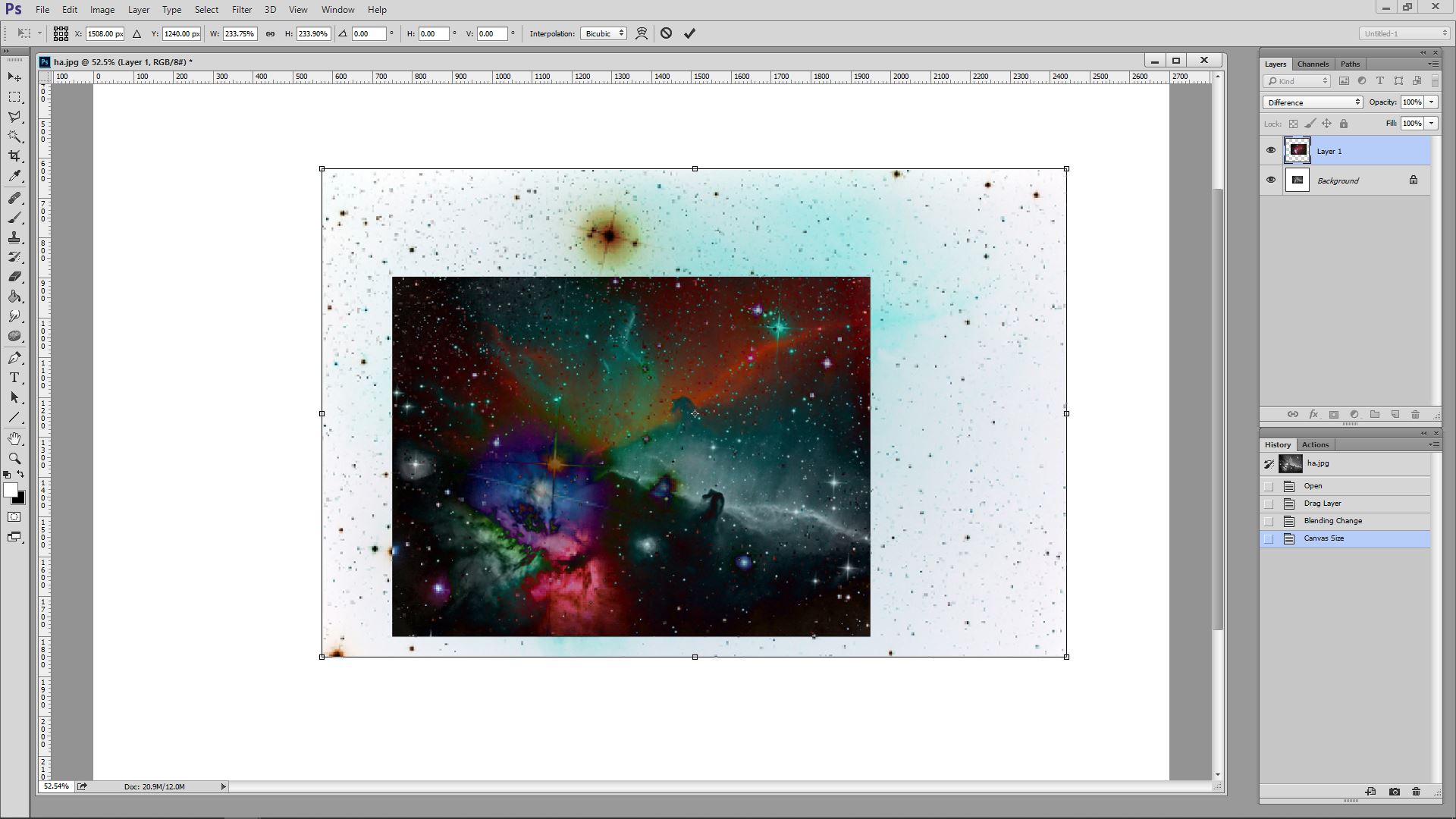Open the Interpolation Bicubic dropdown
The width and height of the screenshot is (1456, 819).
tap(604, 33)
